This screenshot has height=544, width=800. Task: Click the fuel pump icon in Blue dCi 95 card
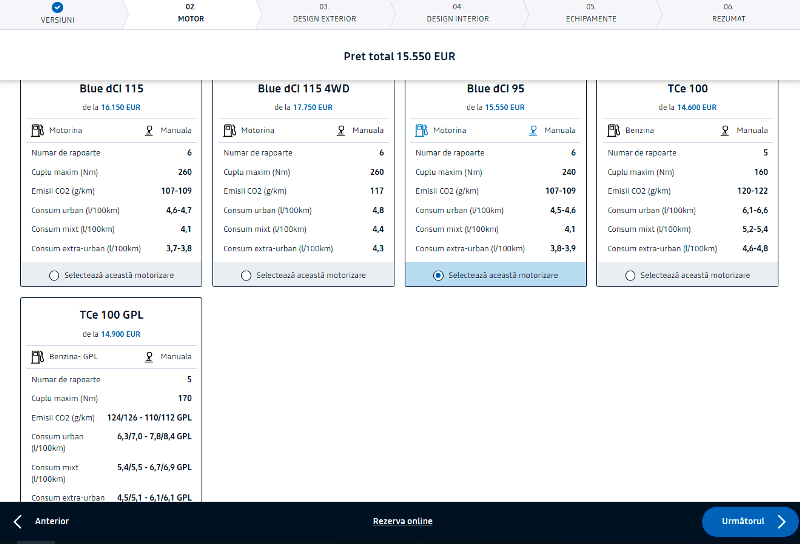click(x=421, y=130)
